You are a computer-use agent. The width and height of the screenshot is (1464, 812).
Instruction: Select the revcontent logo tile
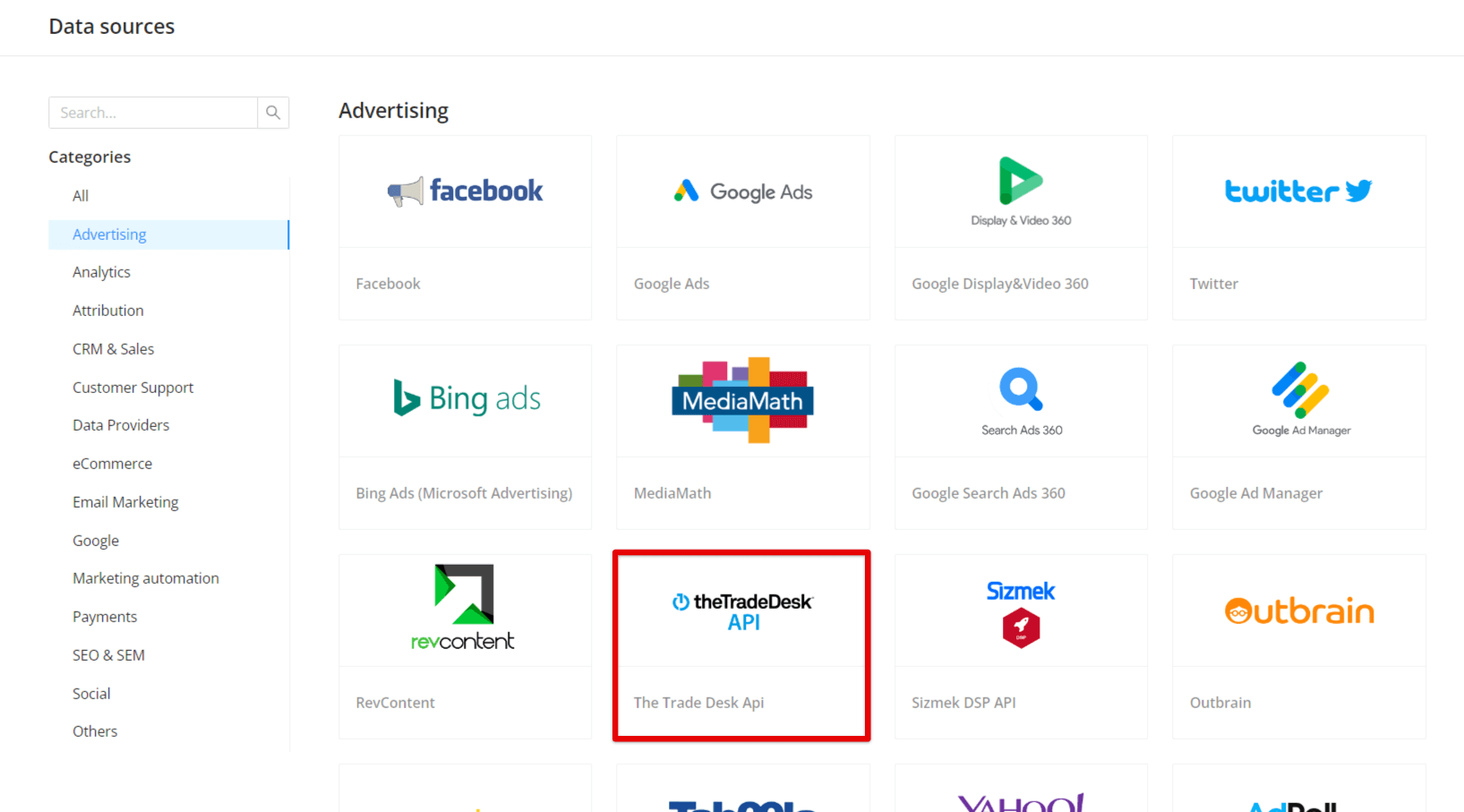463,607
